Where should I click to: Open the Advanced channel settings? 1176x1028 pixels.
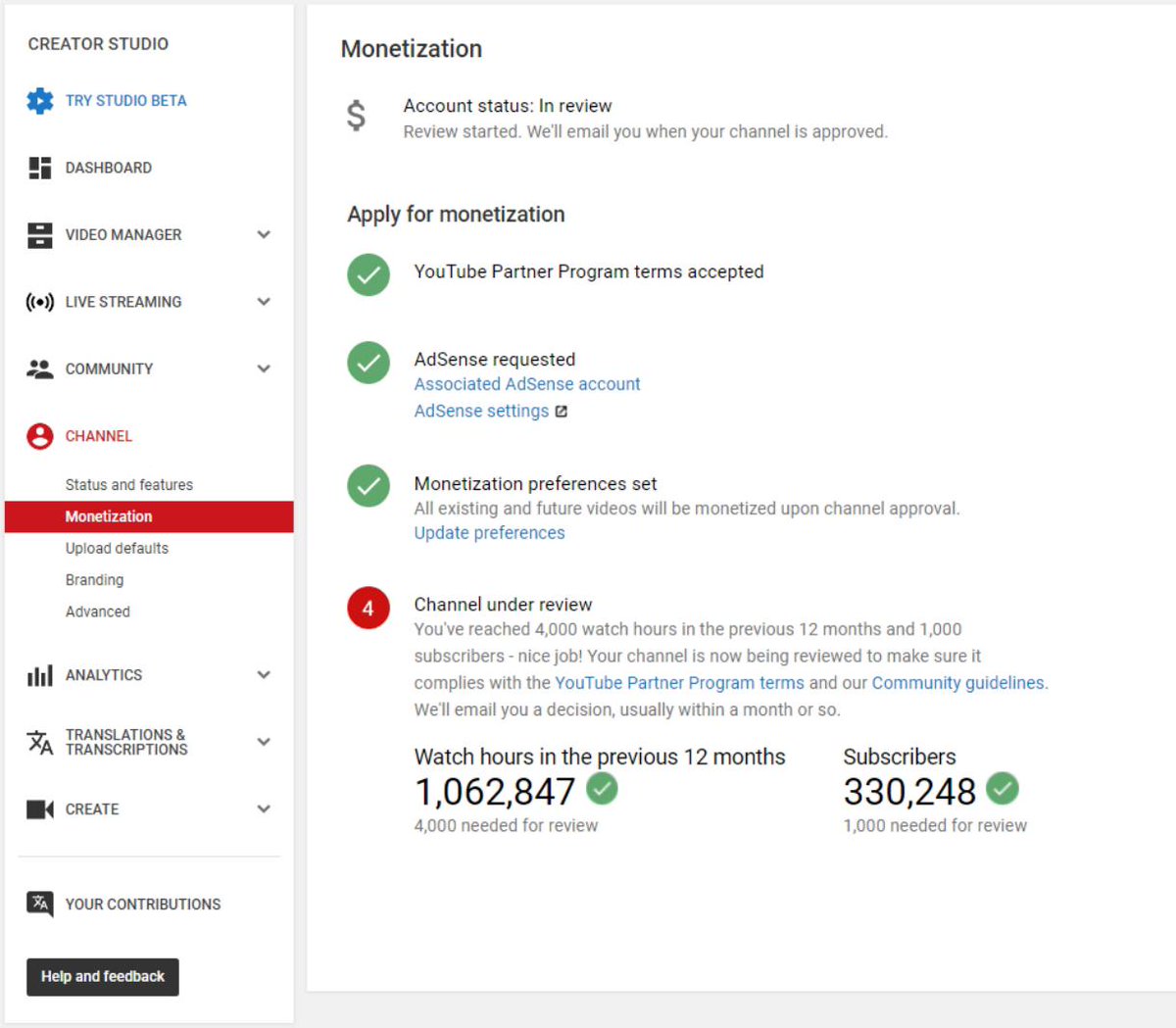pyautogui.click(x=97, y=612)
